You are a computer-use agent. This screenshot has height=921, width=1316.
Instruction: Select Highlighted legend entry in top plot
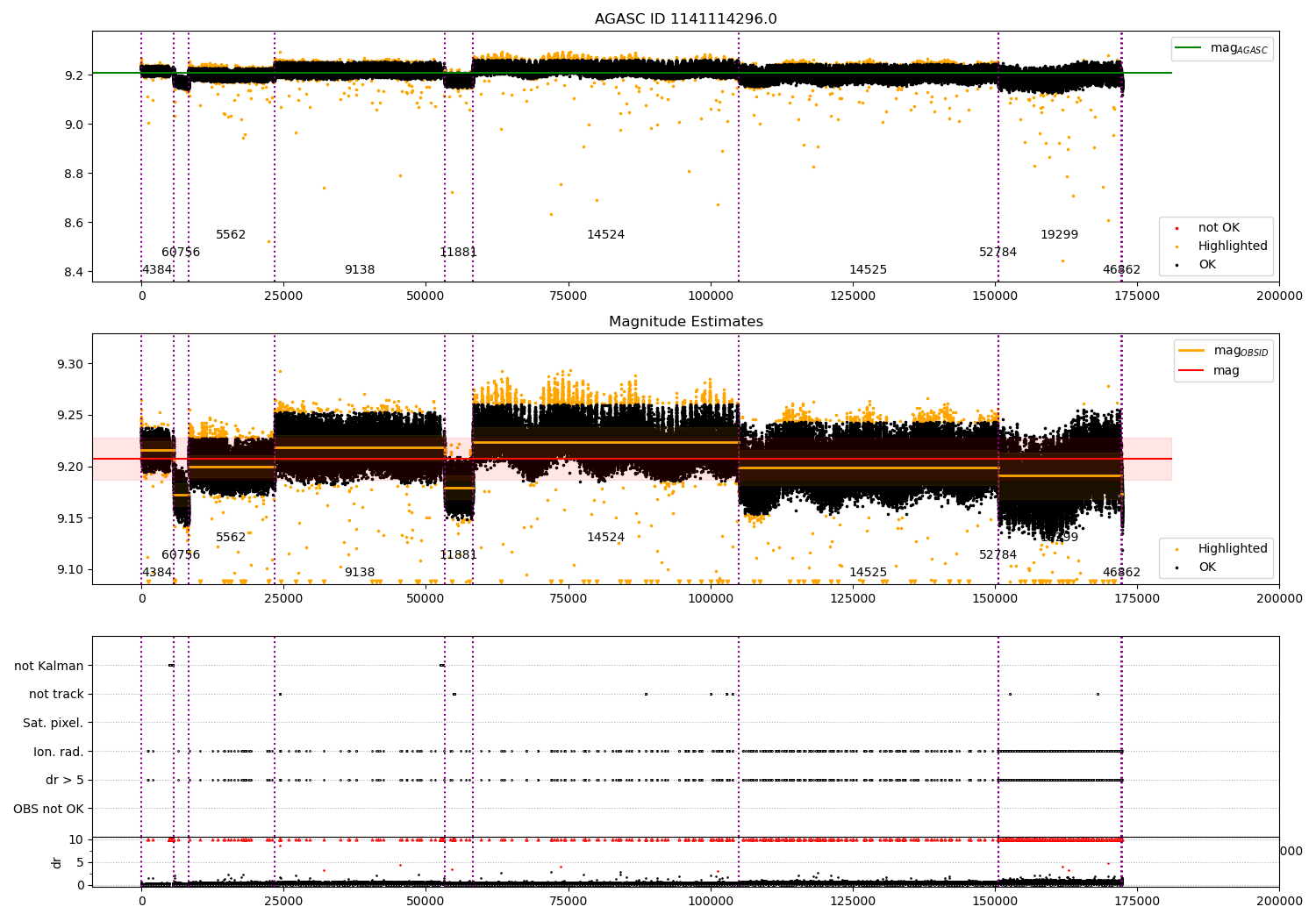1233,246
